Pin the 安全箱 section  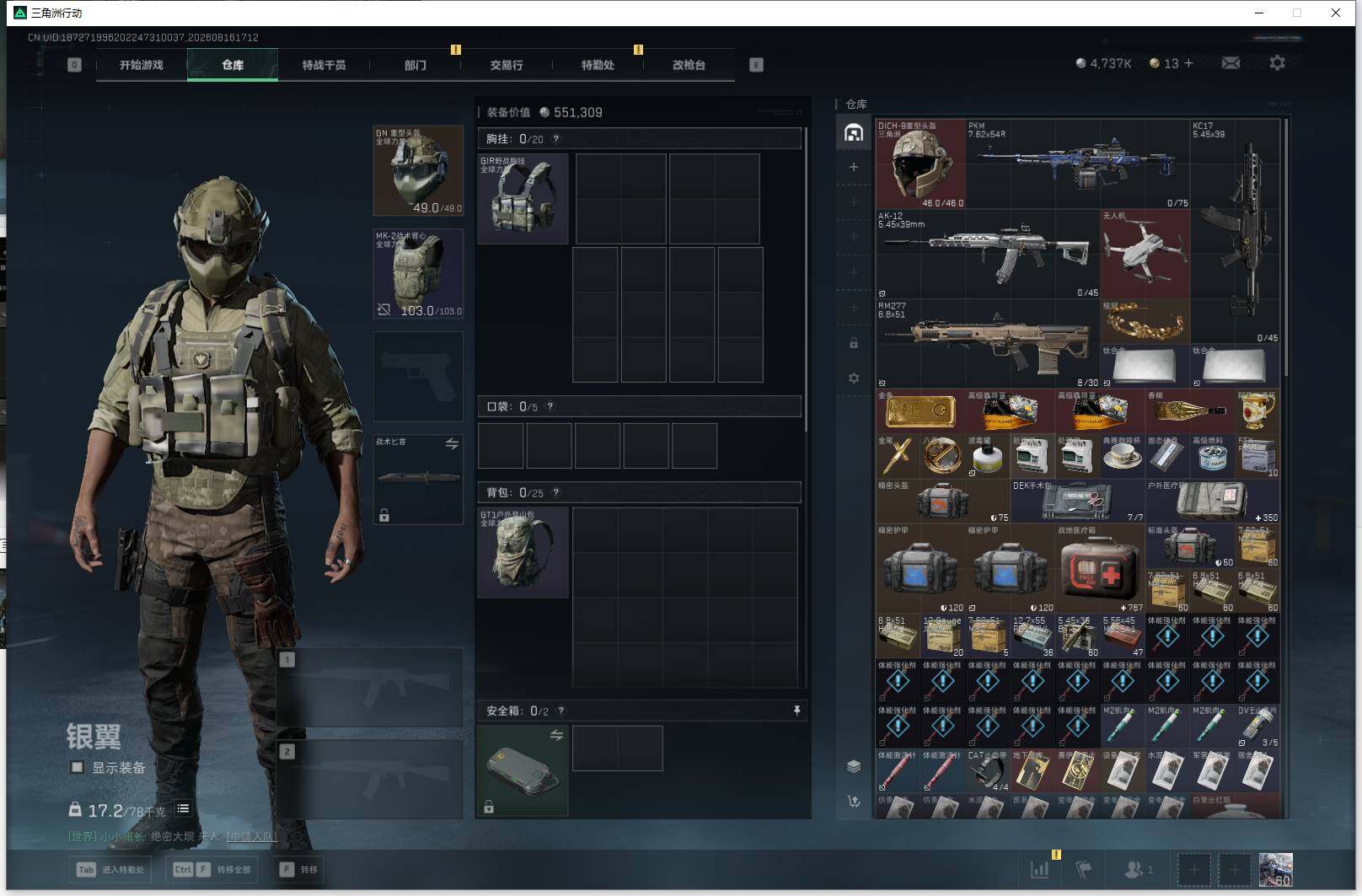click(796, 711)
